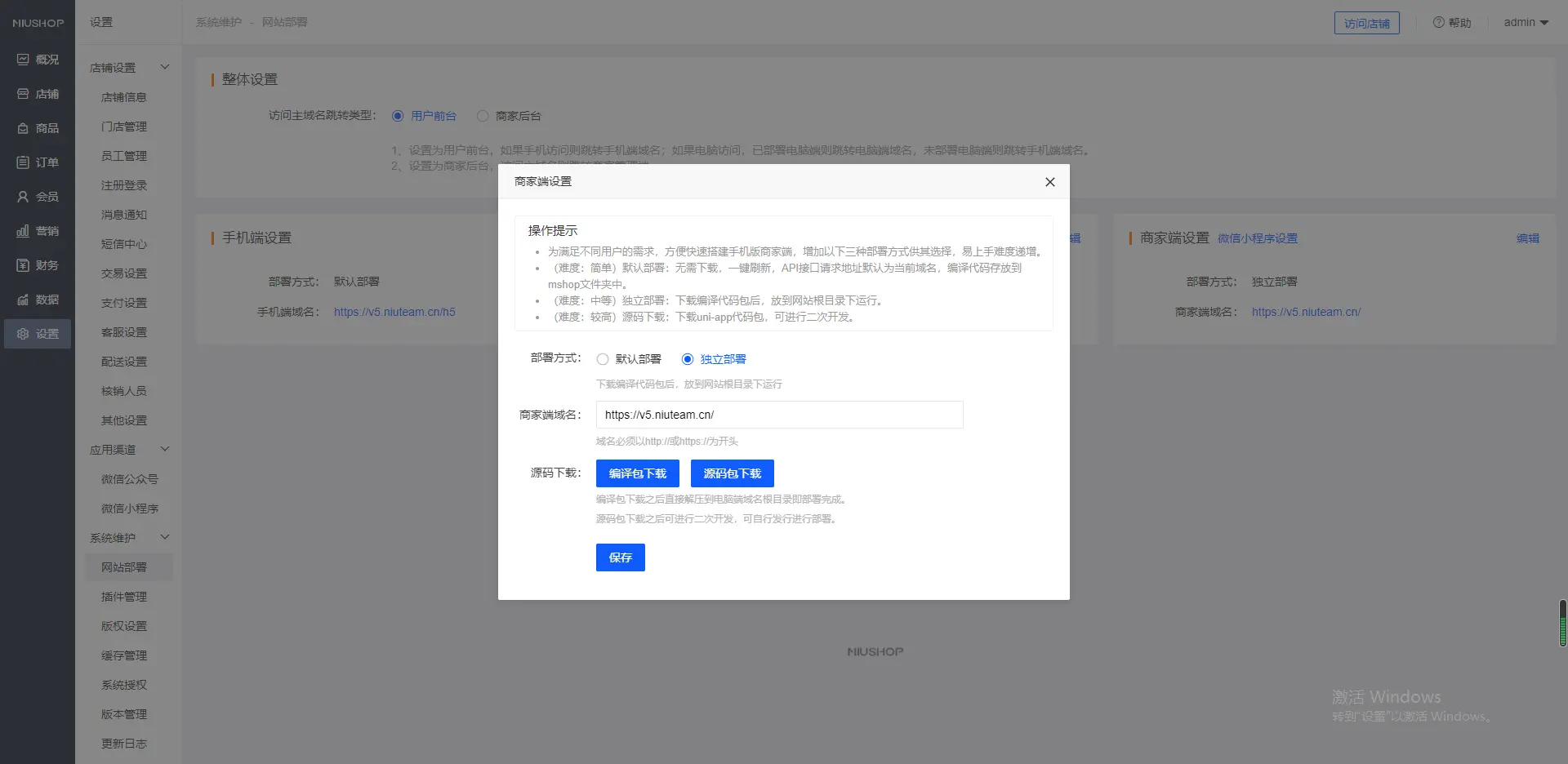
Task: Open the 营销 marketing chart icon
Action: click(x=23, y=231)
